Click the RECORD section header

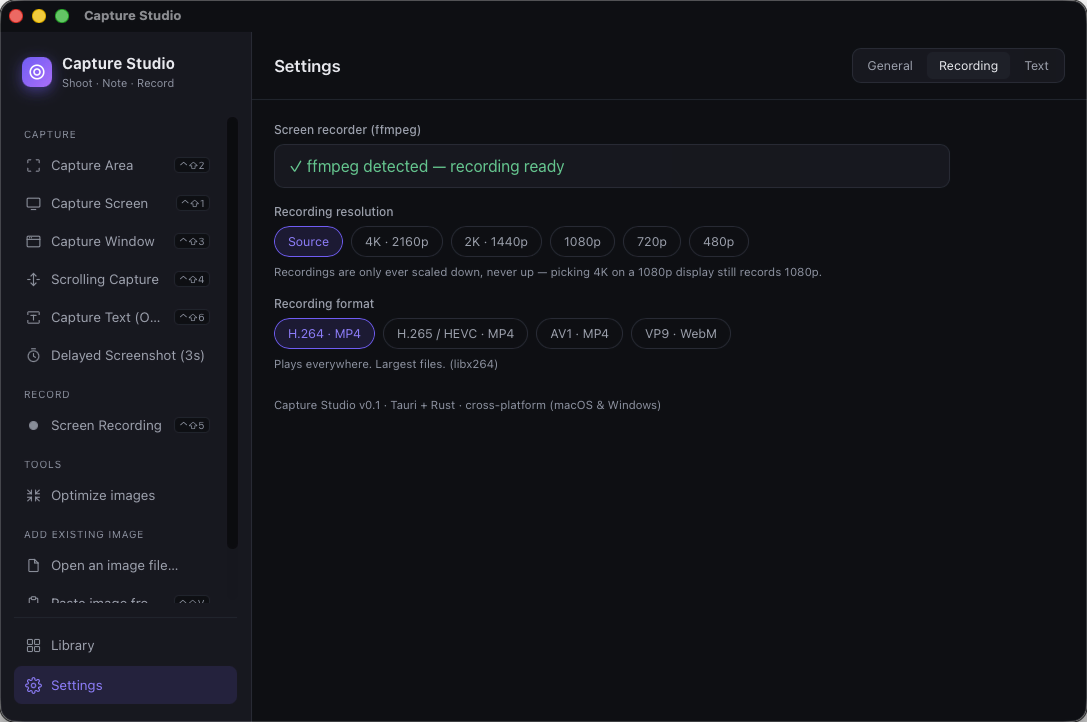pyautogui.click(x=47, y=395)
